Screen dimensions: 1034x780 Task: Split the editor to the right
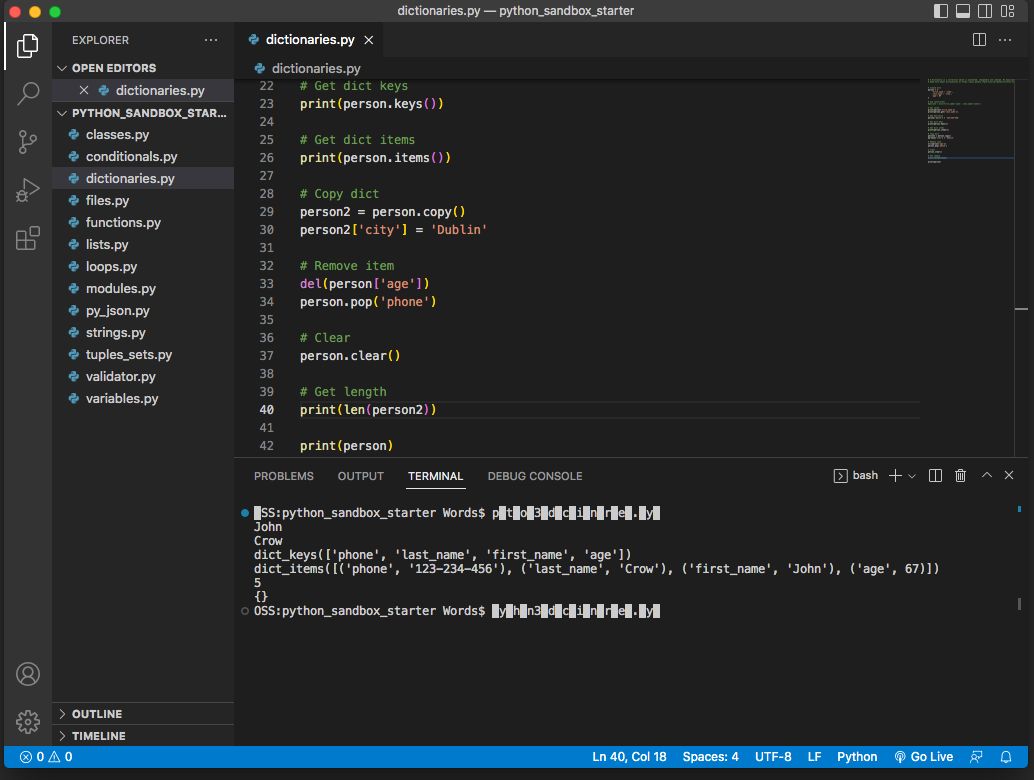979,40
